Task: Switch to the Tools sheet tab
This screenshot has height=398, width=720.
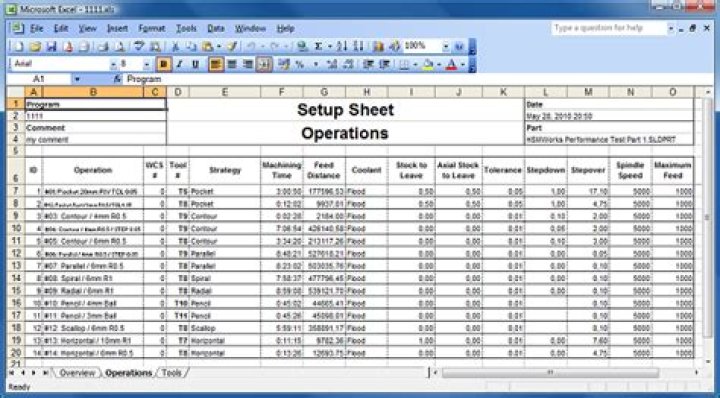Action: coord(171,373)
